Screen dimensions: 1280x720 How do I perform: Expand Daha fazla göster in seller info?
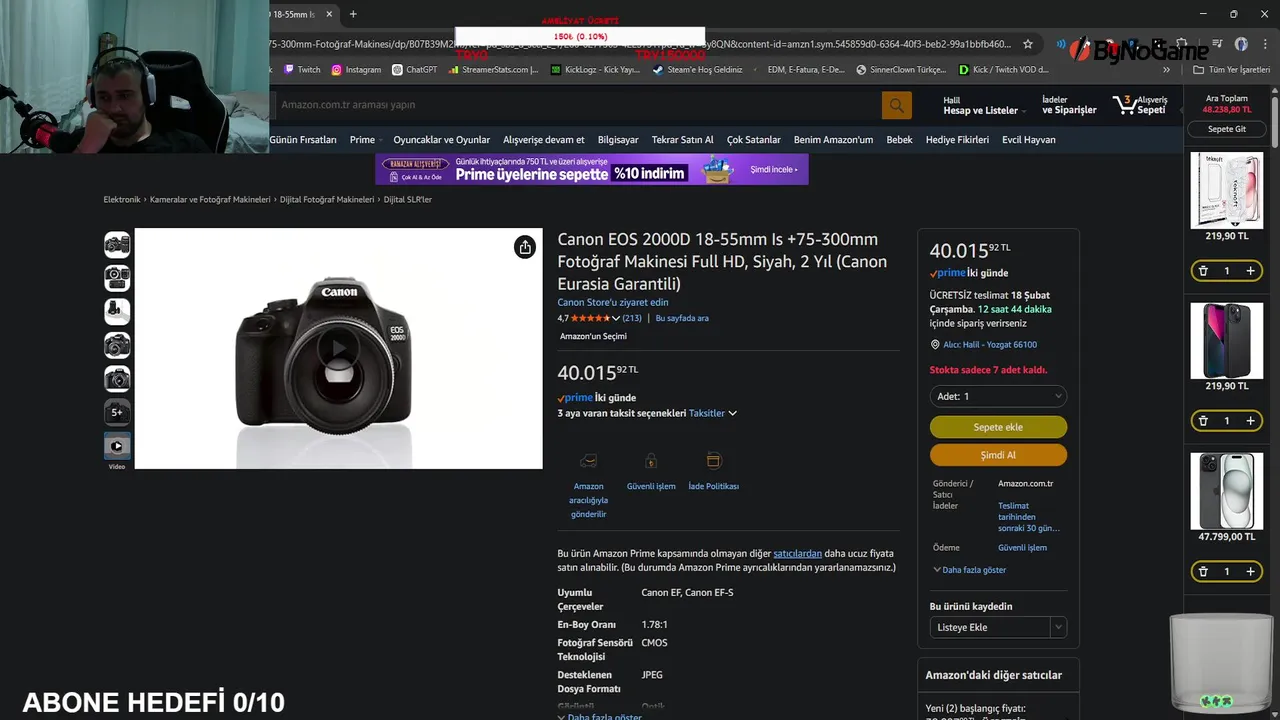coord(969,570)
